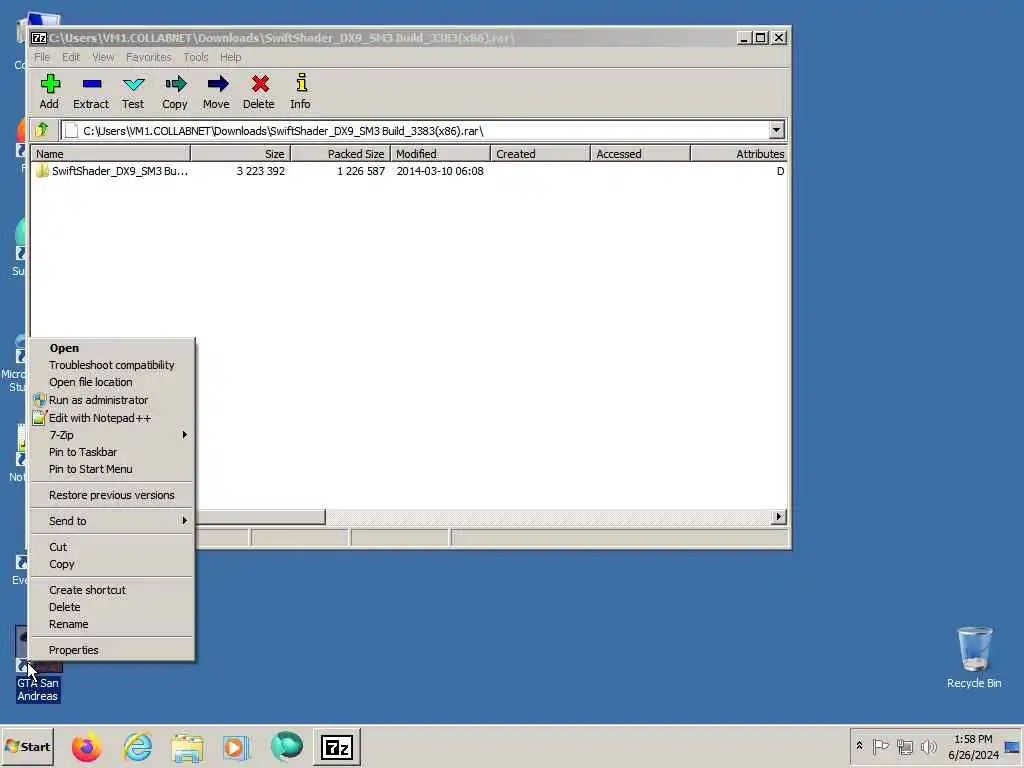The height and width of the screenshot is (768, 1024).
Task: Click the packed size value 1 226 587
Action: [360, 171]
